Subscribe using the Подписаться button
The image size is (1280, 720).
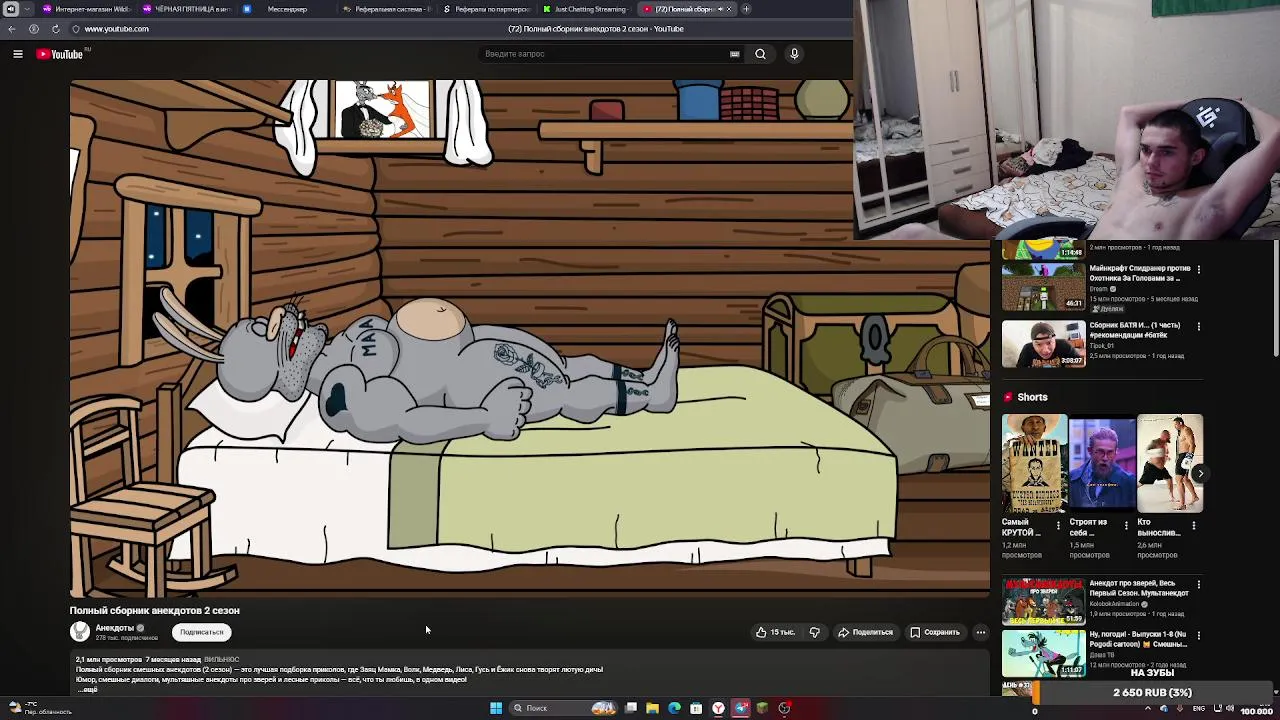(201, 632)
